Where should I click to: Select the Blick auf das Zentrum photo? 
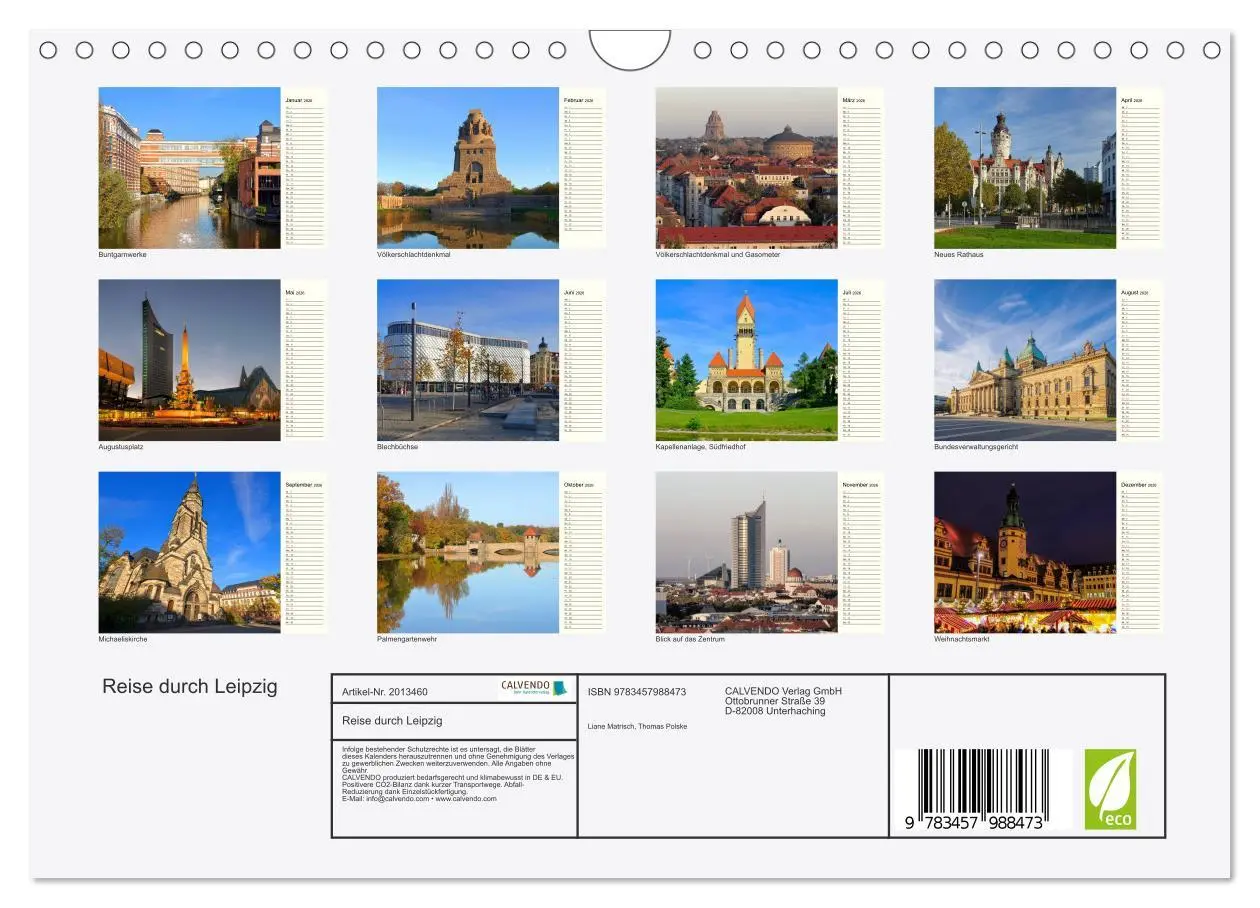pos(746,552)
